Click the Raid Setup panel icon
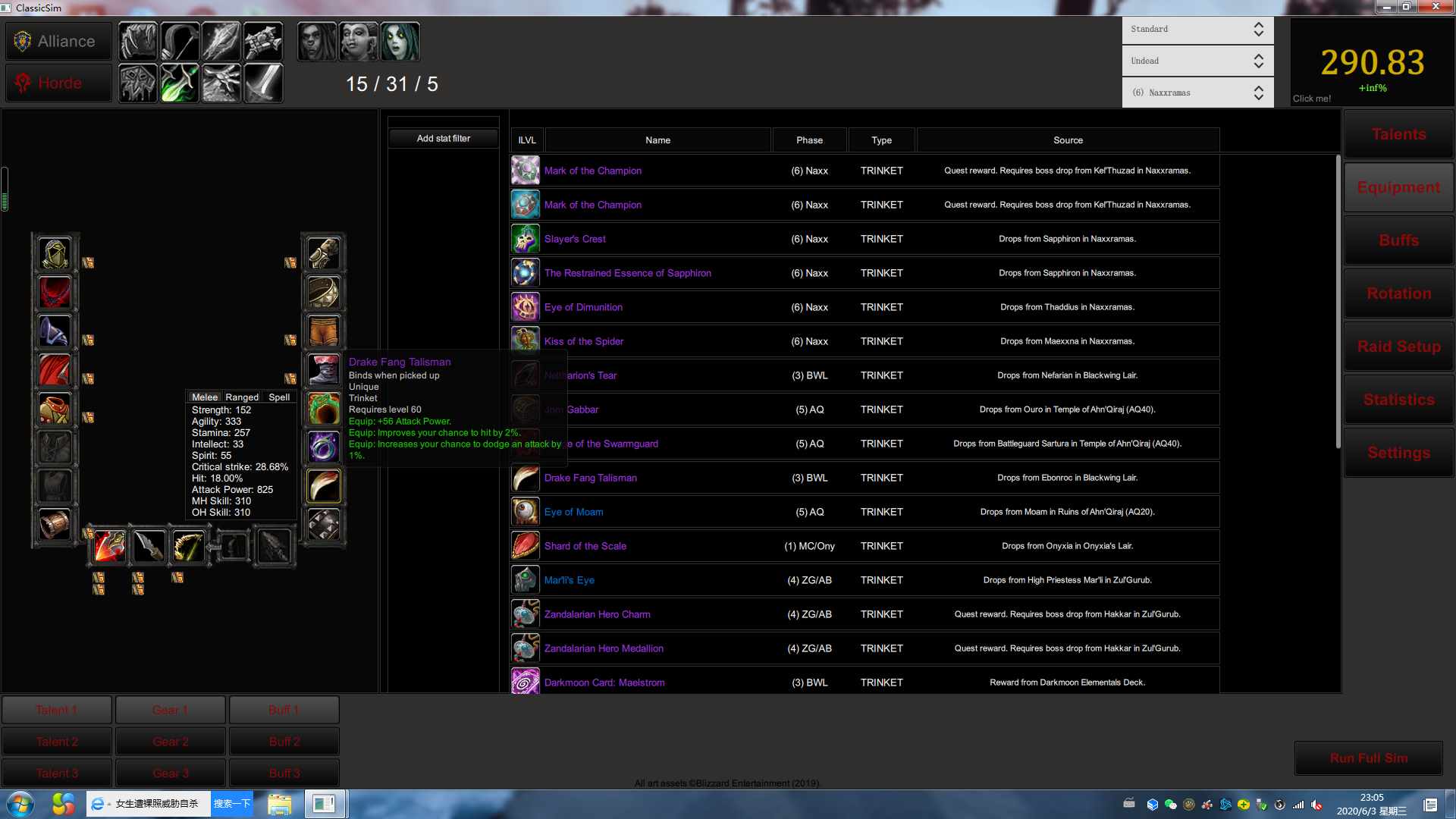1456x819 pixels. tap(1398, 346)
